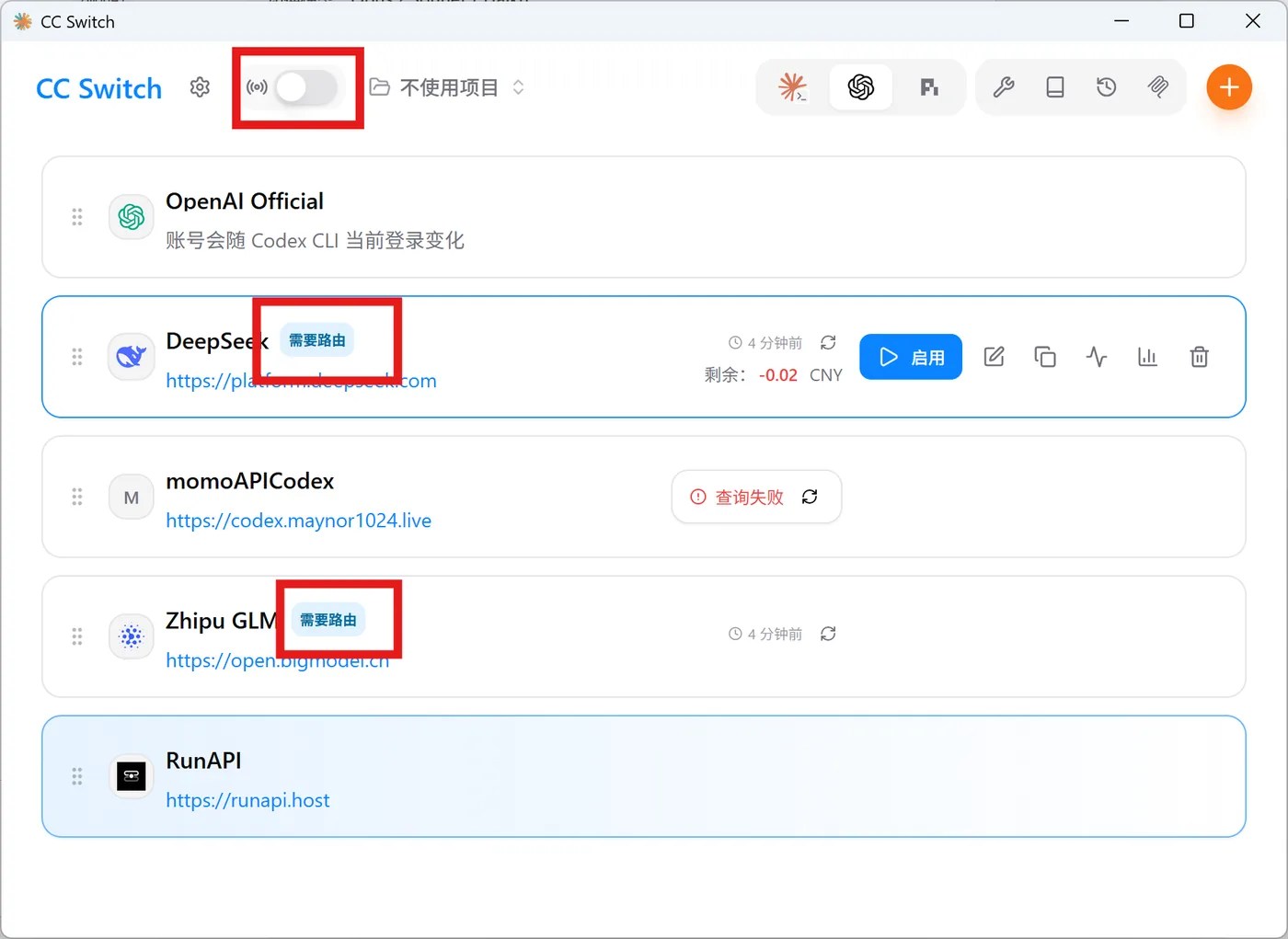The image size is (1288, 939).
Task: Open the 不使用项目 project selector dropdown
Action: (x=447, y=87)
